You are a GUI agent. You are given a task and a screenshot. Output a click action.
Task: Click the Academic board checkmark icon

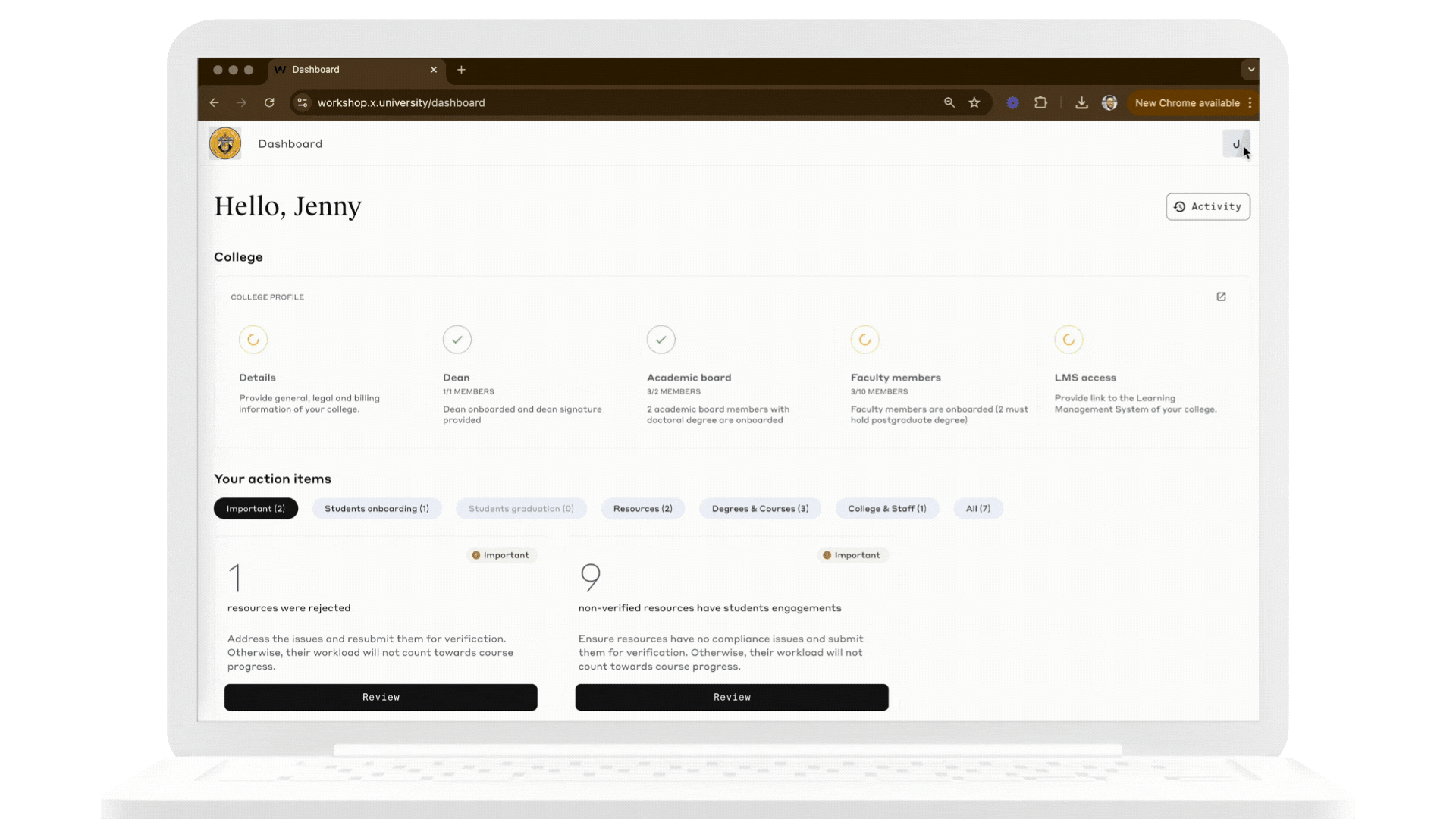click(x=661, y=339)
